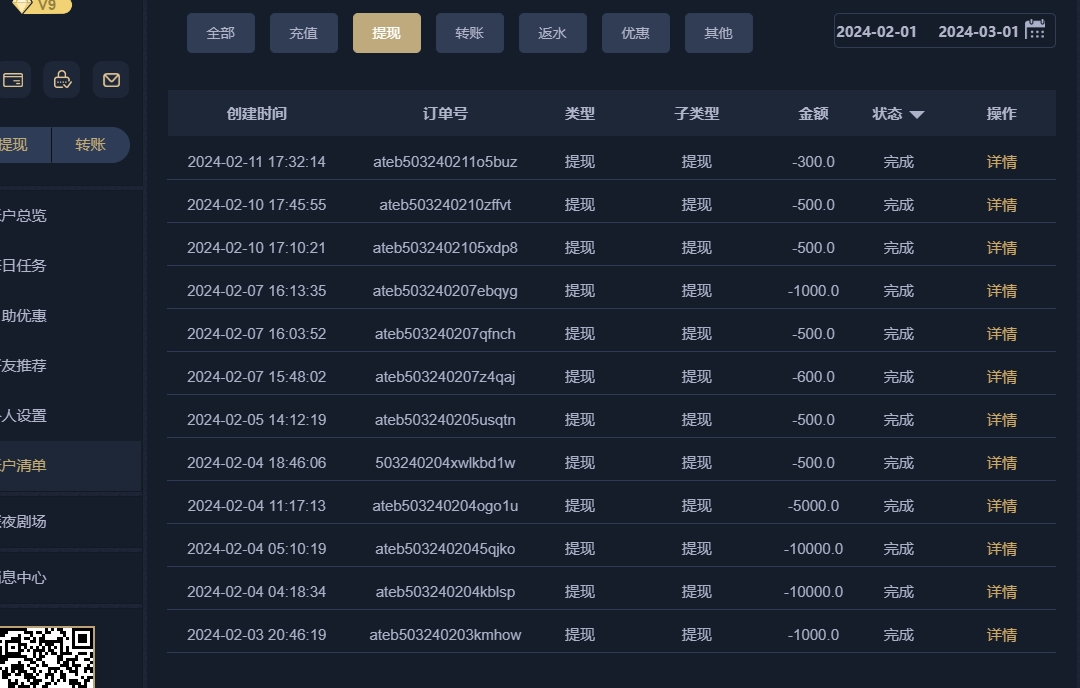Open the envelope messages icon

111,80
